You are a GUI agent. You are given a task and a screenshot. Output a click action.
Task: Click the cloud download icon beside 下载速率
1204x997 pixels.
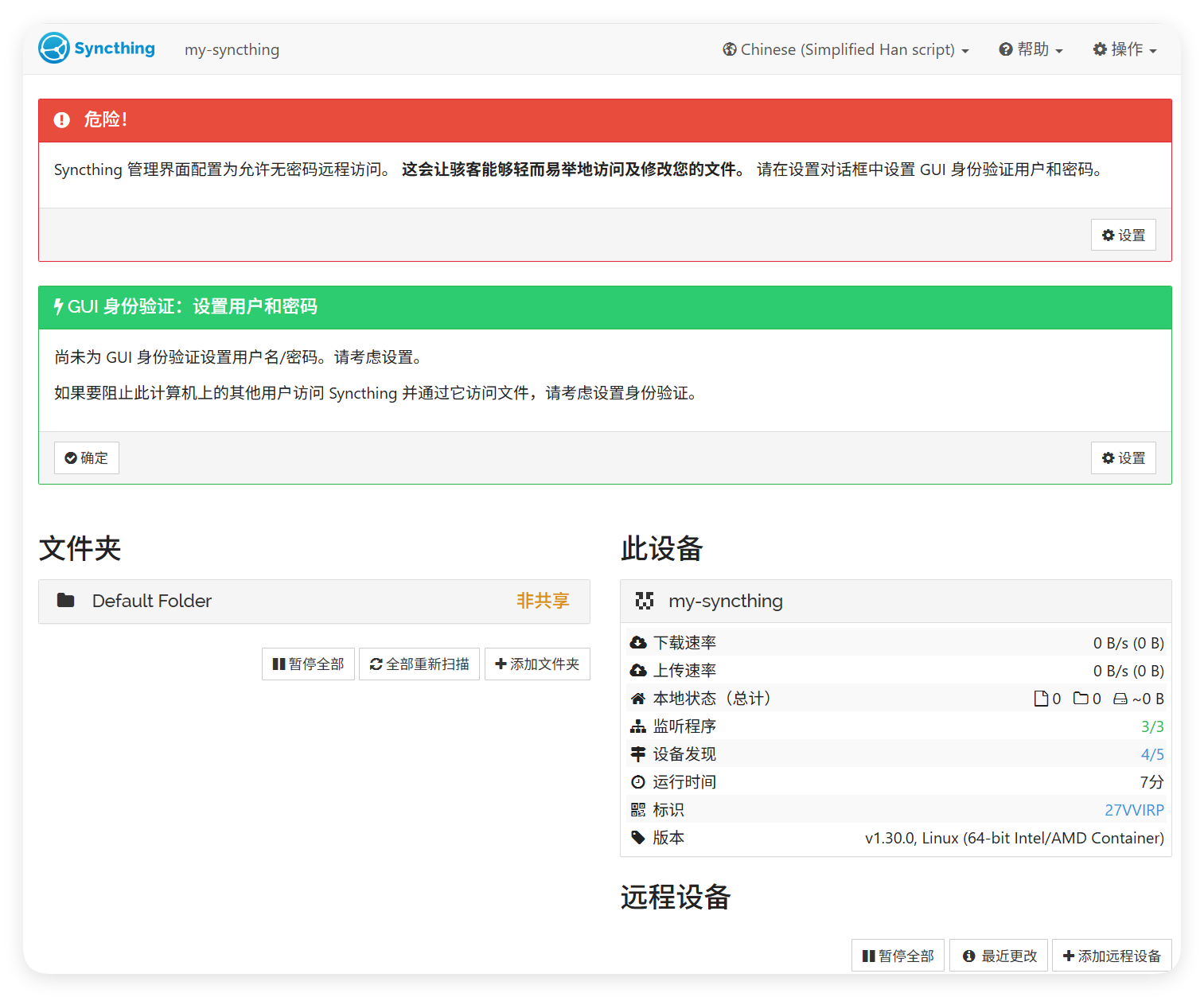638,642
